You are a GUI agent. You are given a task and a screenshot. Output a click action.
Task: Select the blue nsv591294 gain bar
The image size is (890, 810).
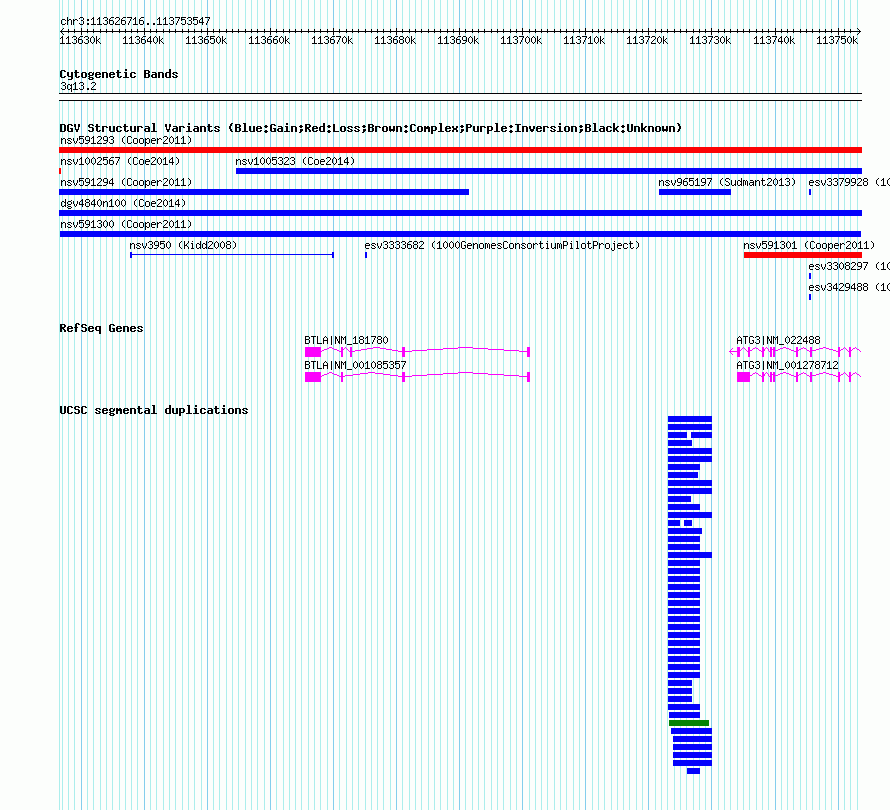click(x=264, y=192)
